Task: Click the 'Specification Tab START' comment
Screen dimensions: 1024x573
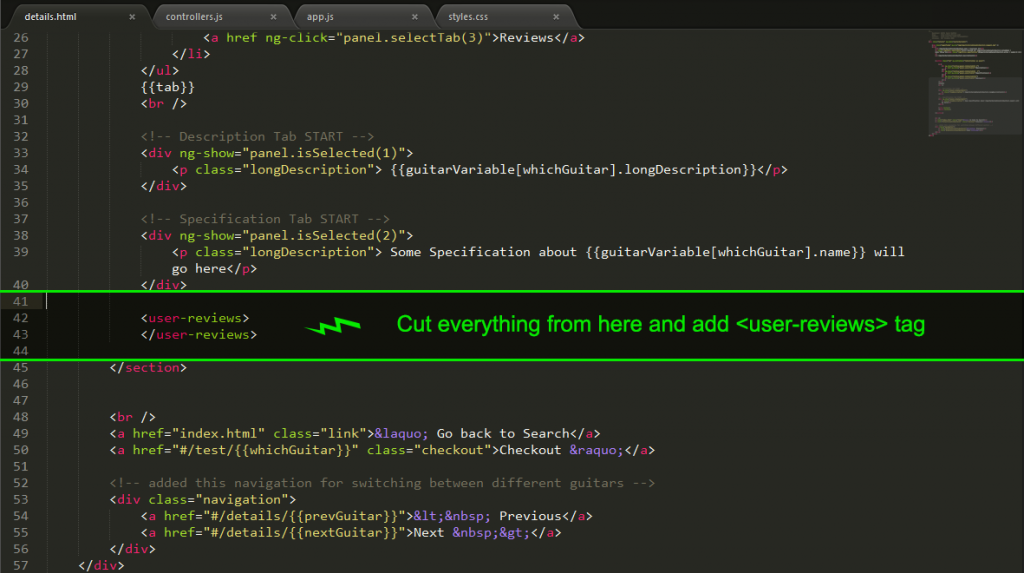Action: pyautogui.click(x=265, y=219)
